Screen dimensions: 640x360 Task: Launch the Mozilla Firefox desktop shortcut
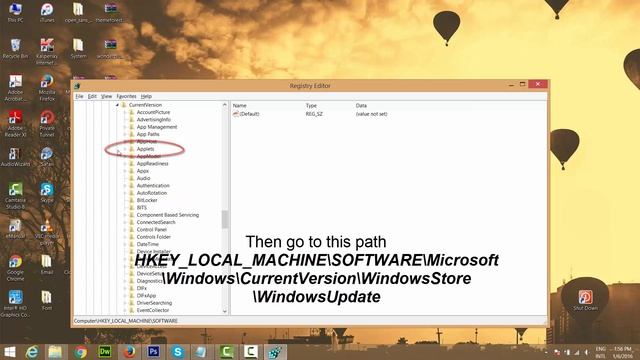coord(47,88)
